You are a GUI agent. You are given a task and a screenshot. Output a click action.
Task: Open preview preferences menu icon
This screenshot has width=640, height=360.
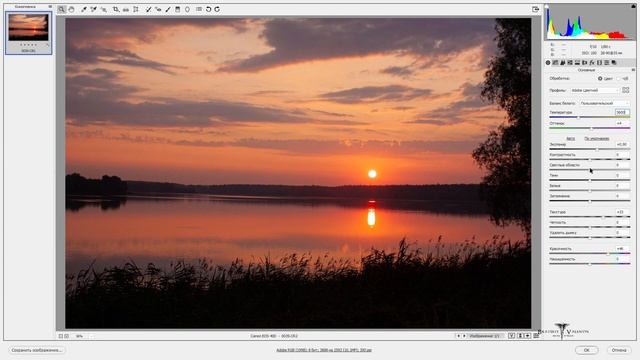[x=536, y=336]
